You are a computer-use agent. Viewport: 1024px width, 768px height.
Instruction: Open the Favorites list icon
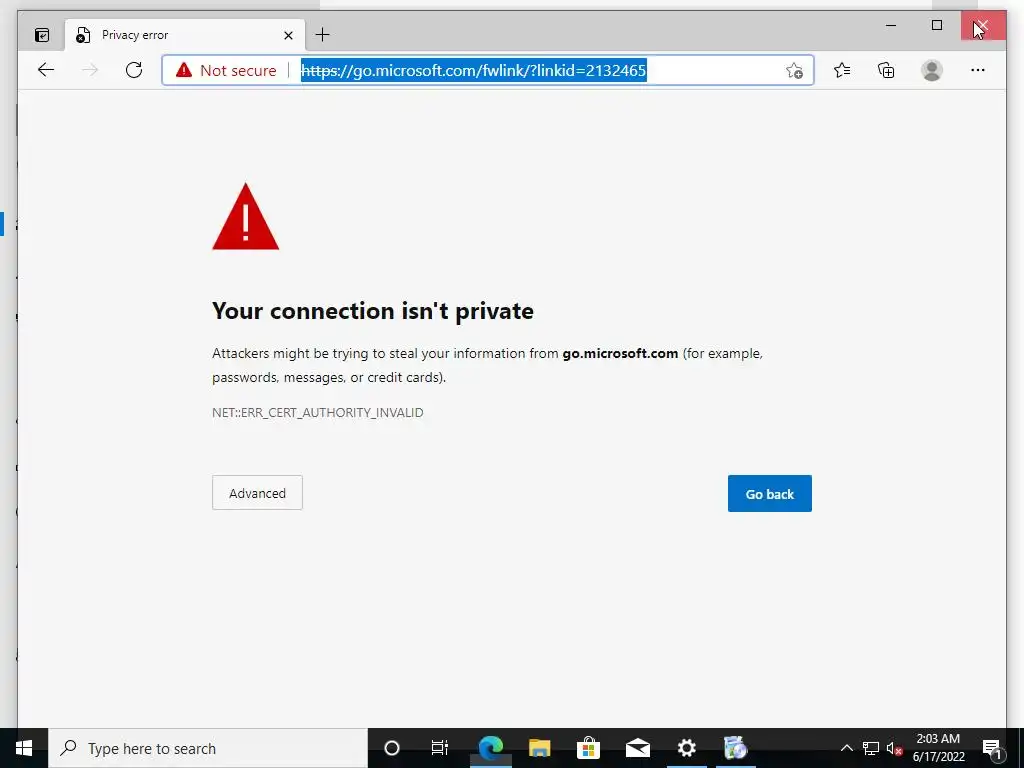(842, 70)
